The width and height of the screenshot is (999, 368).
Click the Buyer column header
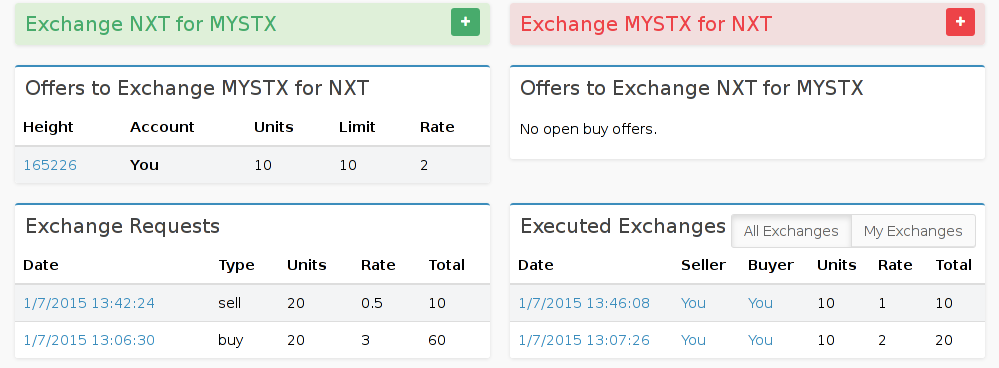tap(771, 265)
